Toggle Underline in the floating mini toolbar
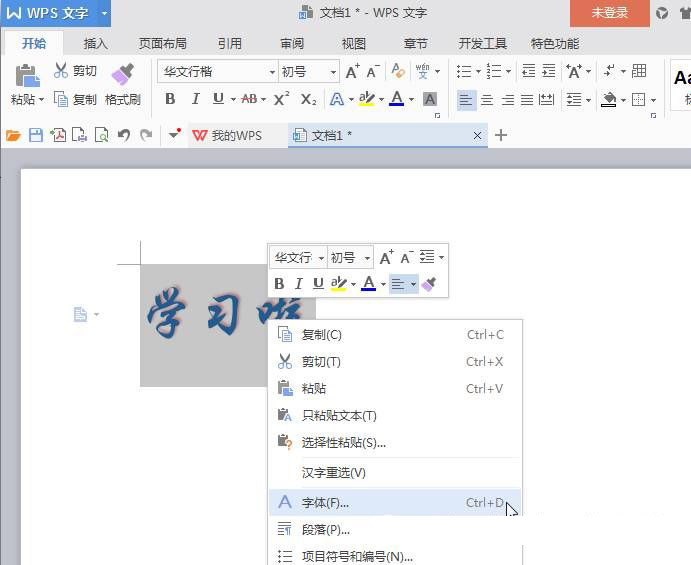Viewport: 691px width, 565px height. (x=317, y=284)
